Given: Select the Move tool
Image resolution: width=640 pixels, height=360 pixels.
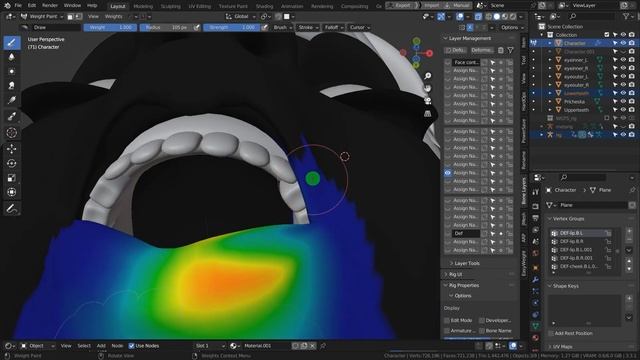Looking at the screenshot, I should [x=12, y=149].
